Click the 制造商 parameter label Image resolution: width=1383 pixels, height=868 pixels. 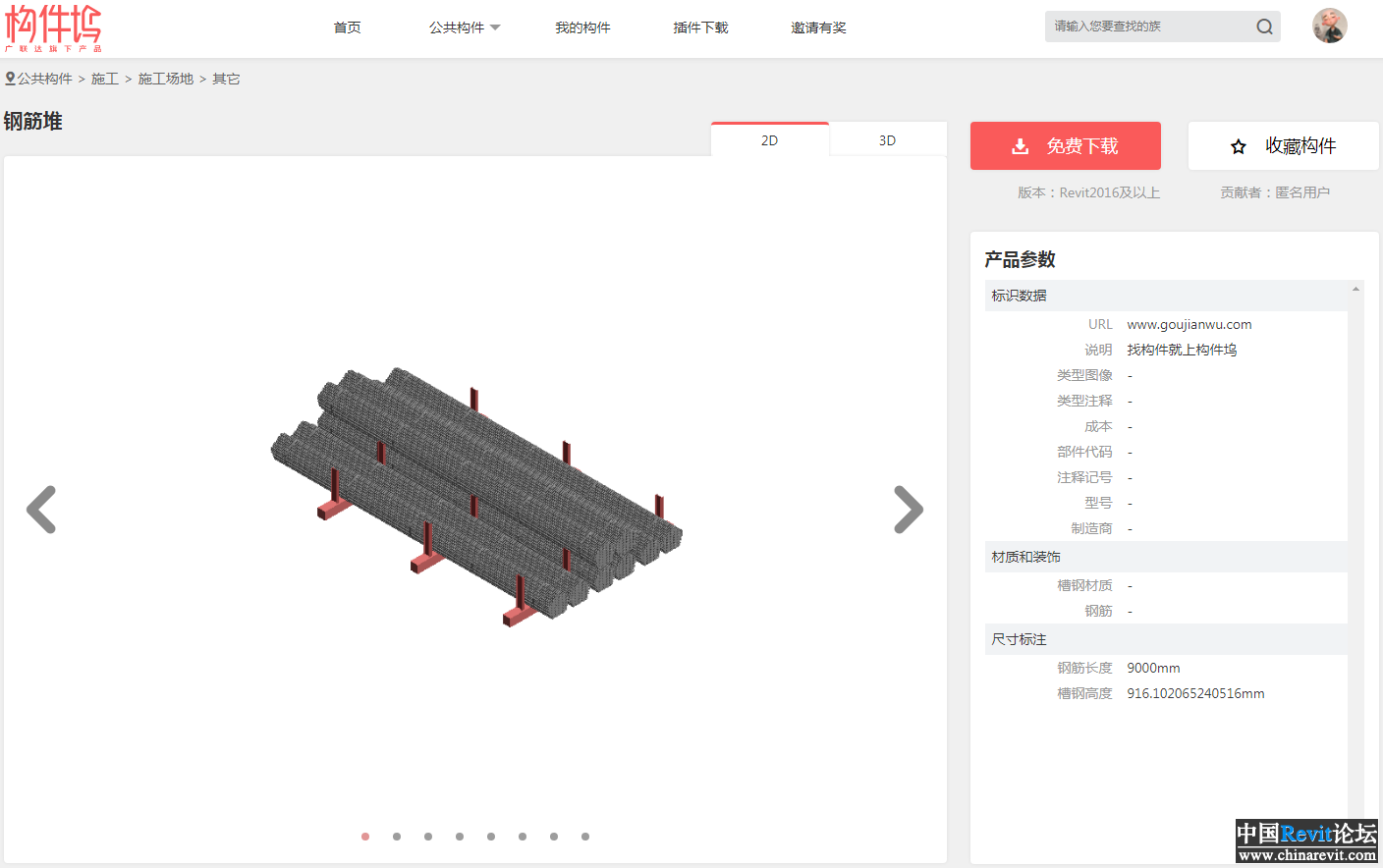click(x=1091, y=528)
